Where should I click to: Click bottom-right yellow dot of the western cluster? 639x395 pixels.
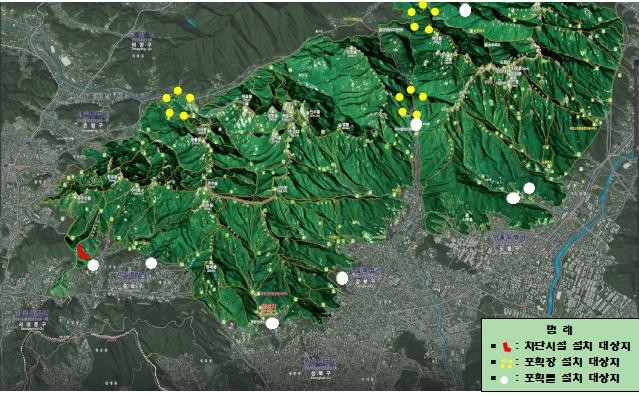tap(184, 116)
